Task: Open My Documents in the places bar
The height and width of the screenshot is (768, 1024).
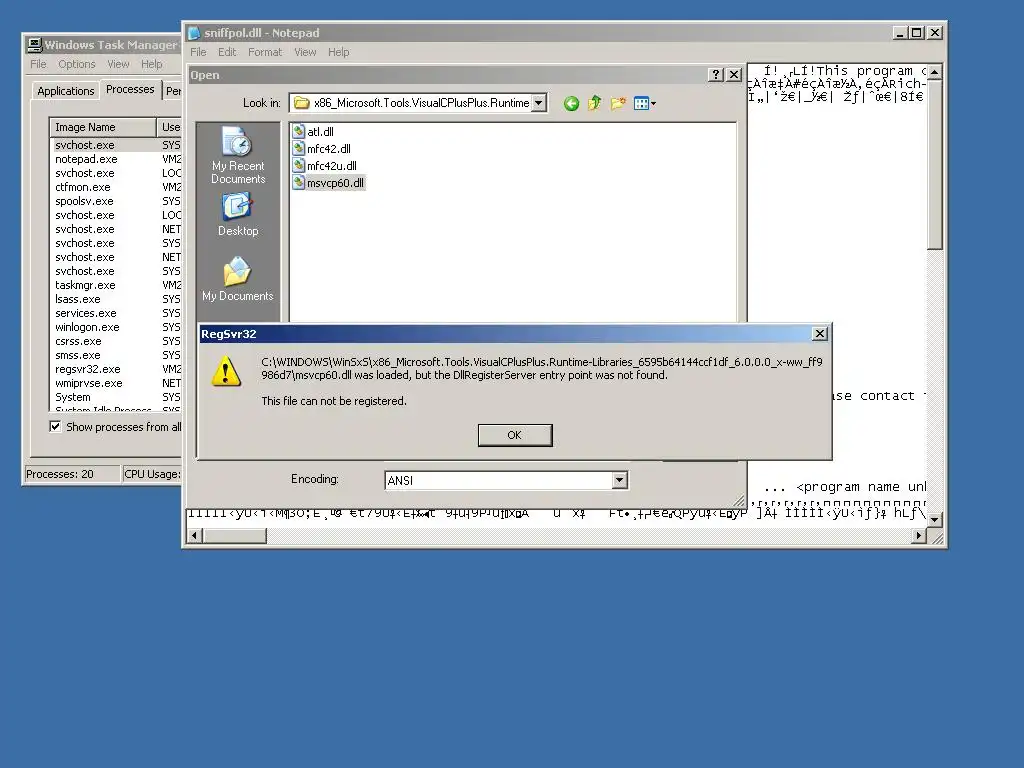Action: point(238,279)
